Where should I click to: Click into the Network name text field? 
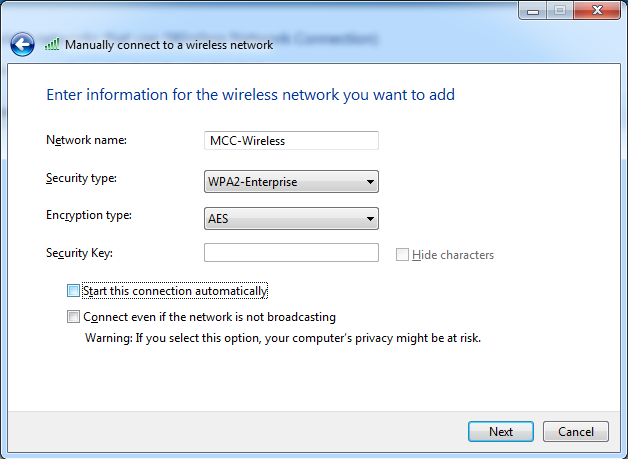290,141
